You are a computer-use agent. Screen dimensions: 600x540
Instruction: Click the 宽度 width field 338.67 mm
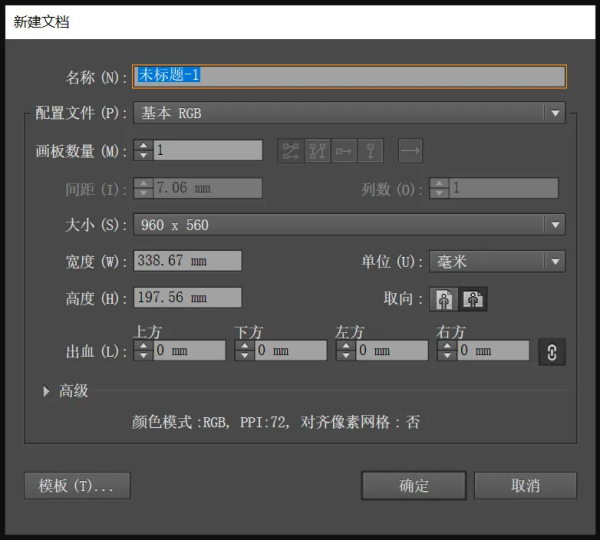click(188, 261)
